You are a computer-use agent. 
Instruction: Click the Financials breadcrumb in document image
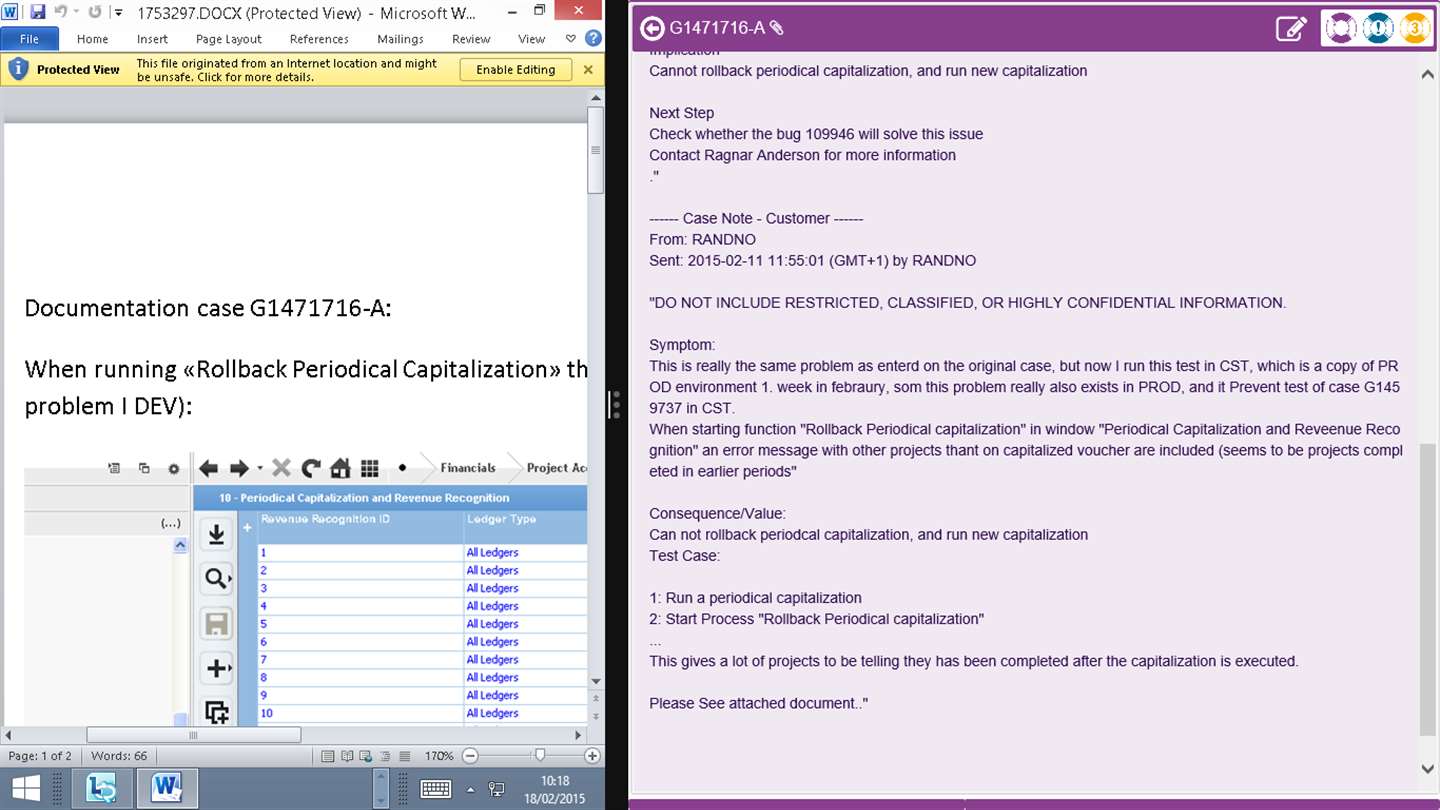(x=468, y=468)
